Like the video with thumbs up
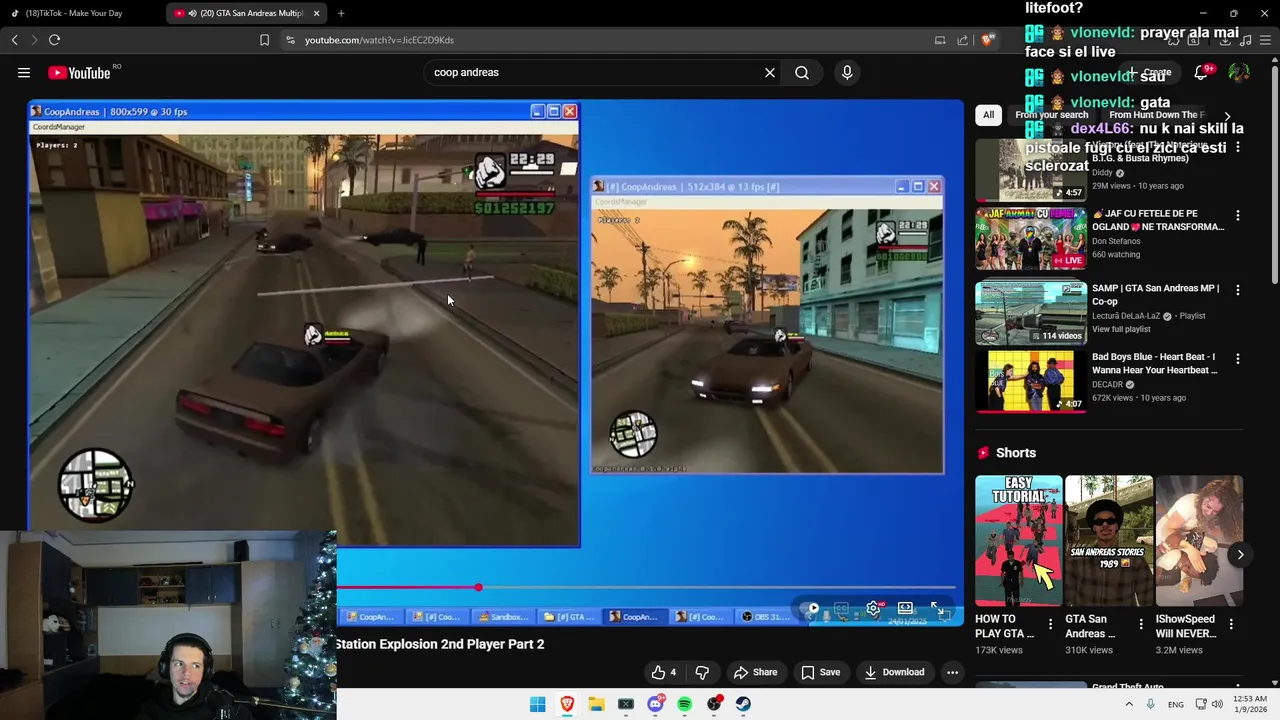1280x720 pixels. (664, 672)
